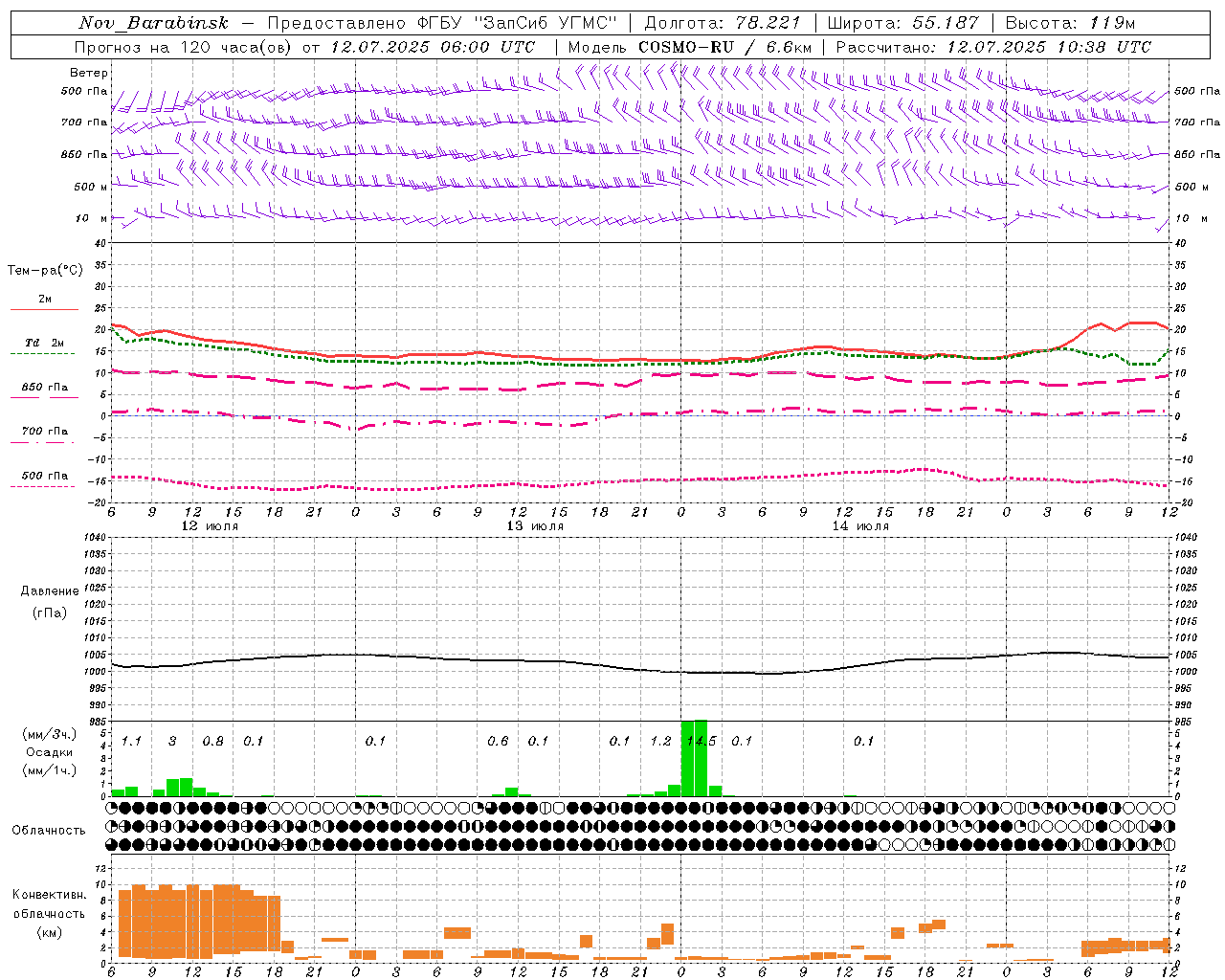Click the Прогноз на 120 часа(ов) text

[x=185, y=47]
